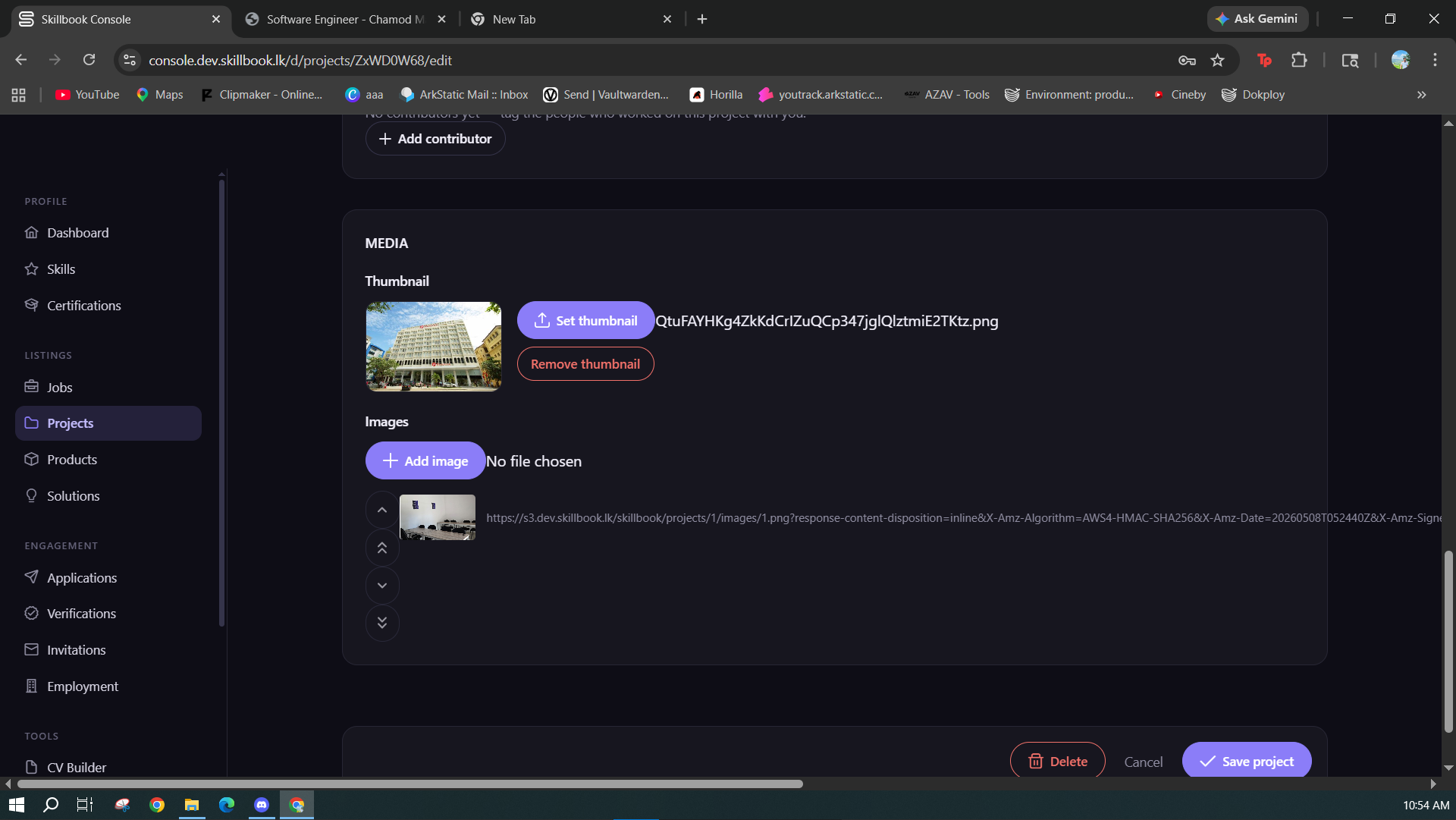1456x820 pixels.
Task: Cancel editing the project
Action: (1143, 762)
